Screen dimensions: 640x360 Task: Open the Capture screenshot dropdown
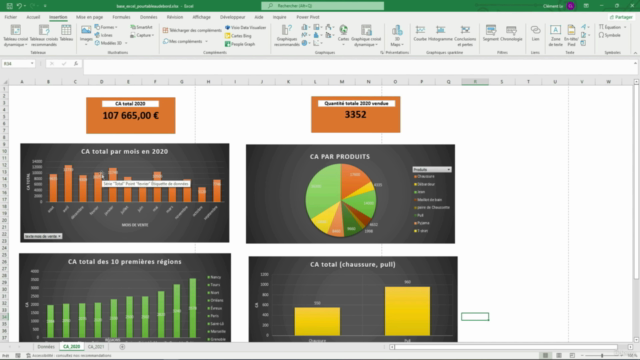(142, 35)
